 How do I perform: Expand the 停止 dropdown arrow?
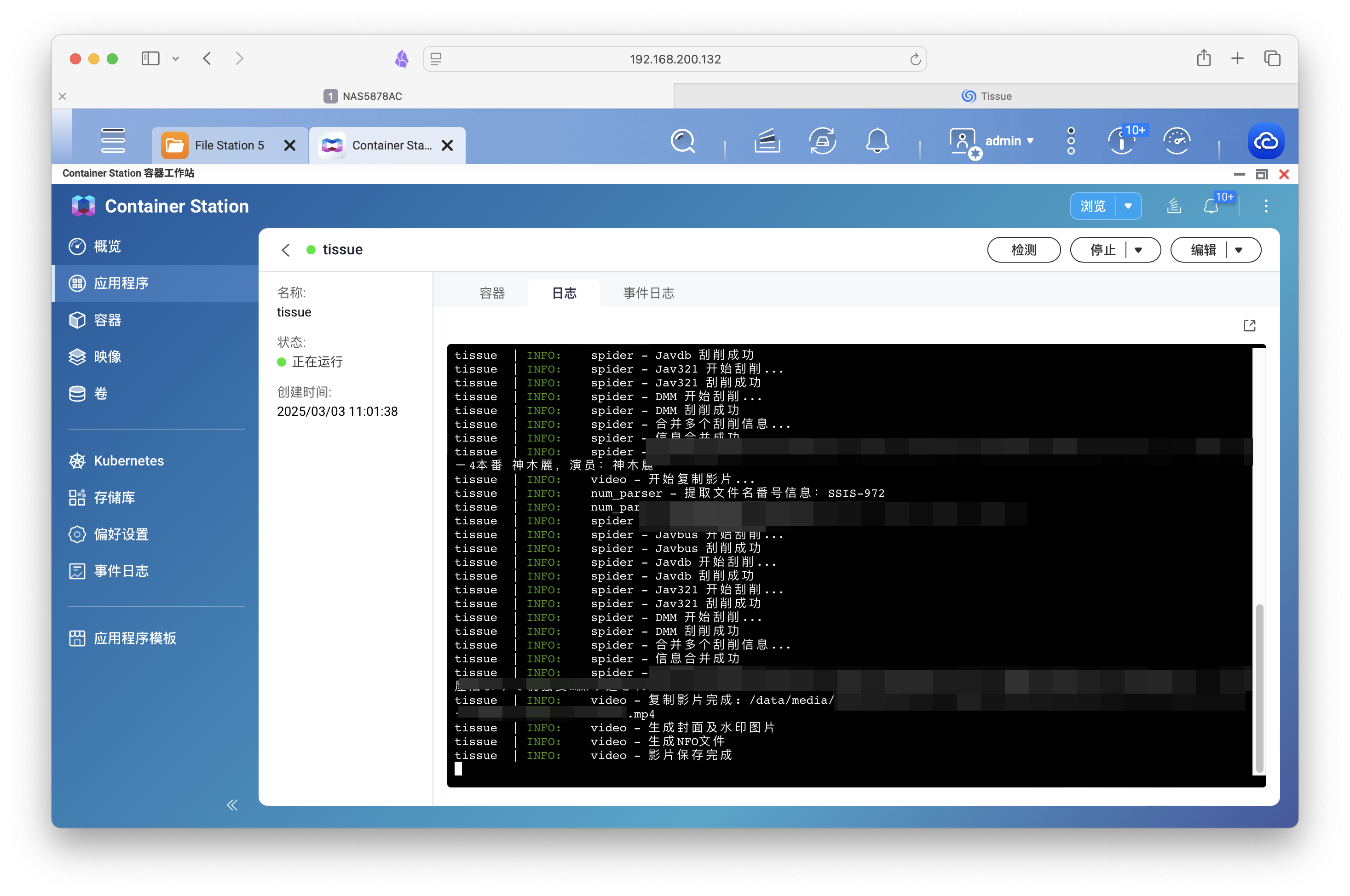pos(1138,250)
